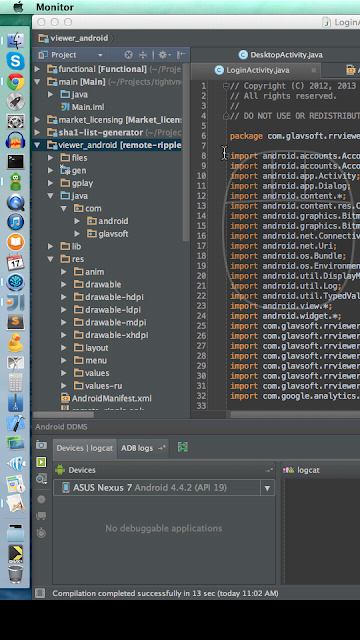Open Skype from the Dock
360x640 pixels.
click(16, 61)
